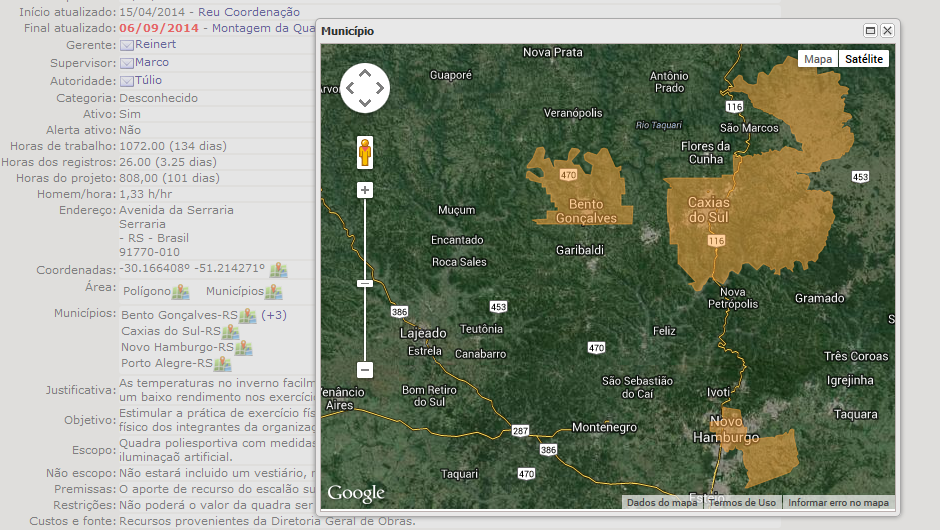
Task: Open the Caxias do Sul-RS map icon
Action: [230, 332]
